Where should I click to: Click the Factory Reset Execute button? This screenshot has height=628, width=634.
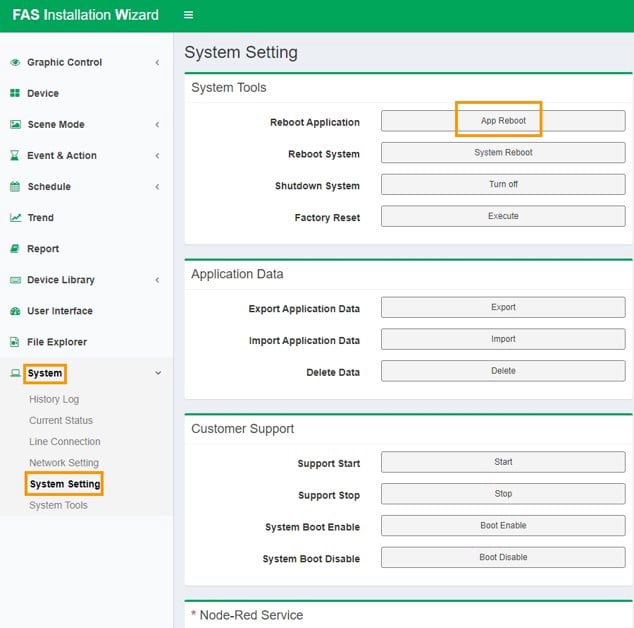click(x=503, y=216)
